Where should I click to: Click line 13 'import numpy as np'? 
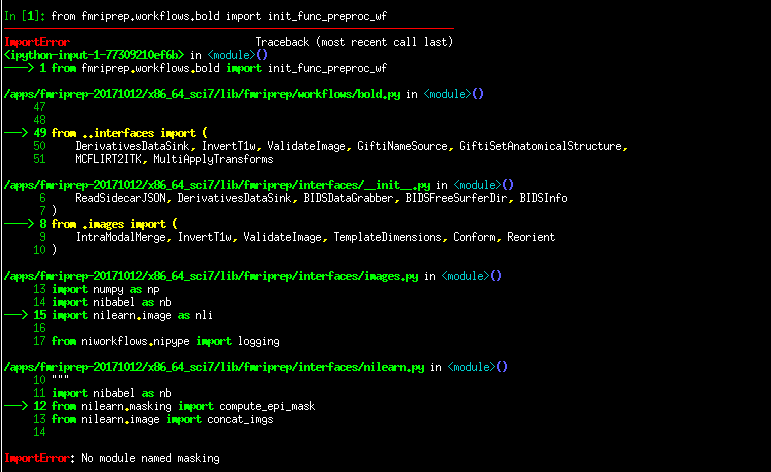coord(106,289)
